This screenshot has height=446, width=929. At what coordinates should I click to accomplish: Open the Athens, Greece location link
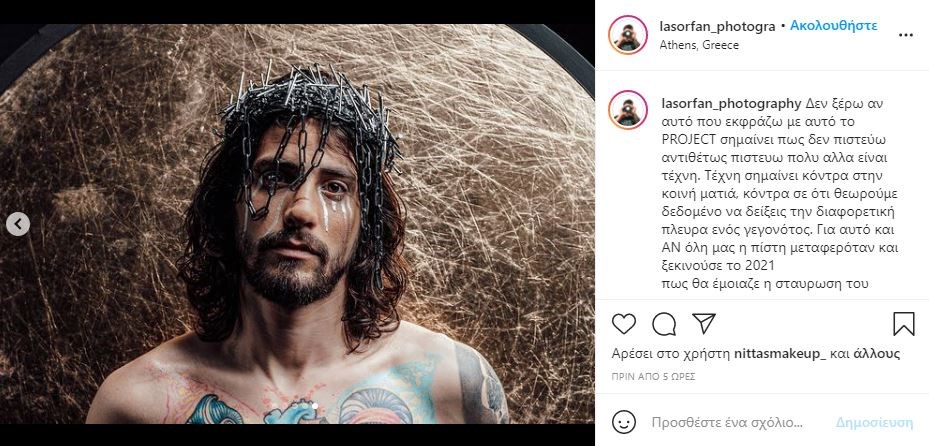699,45
